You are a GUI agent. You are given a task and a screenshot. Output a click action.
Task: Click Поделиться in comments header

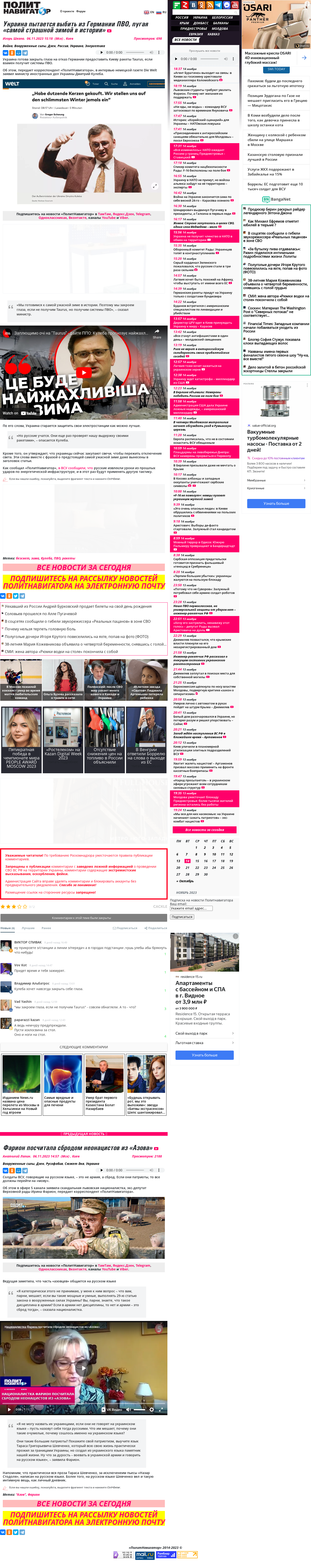155,928
